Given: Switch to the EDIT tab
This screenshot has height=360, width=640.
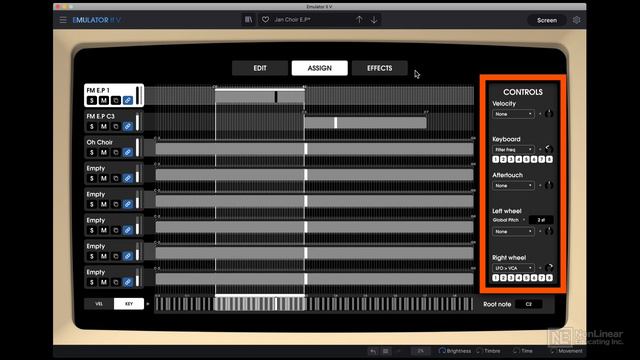Looking at the screenshot, I should (x=260, y=68).
